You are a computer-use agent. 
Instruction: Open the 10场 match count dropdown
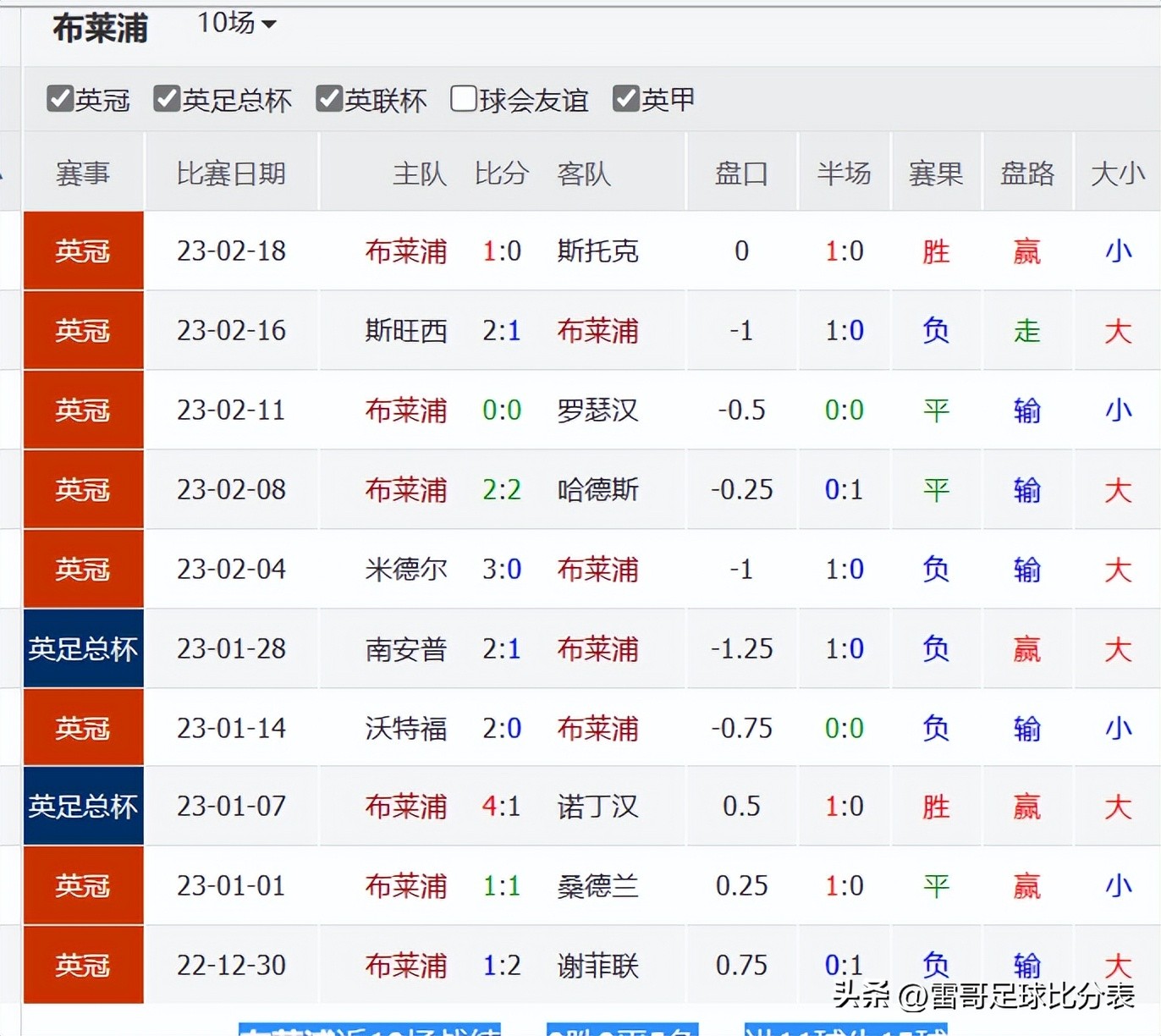[234, 25]
